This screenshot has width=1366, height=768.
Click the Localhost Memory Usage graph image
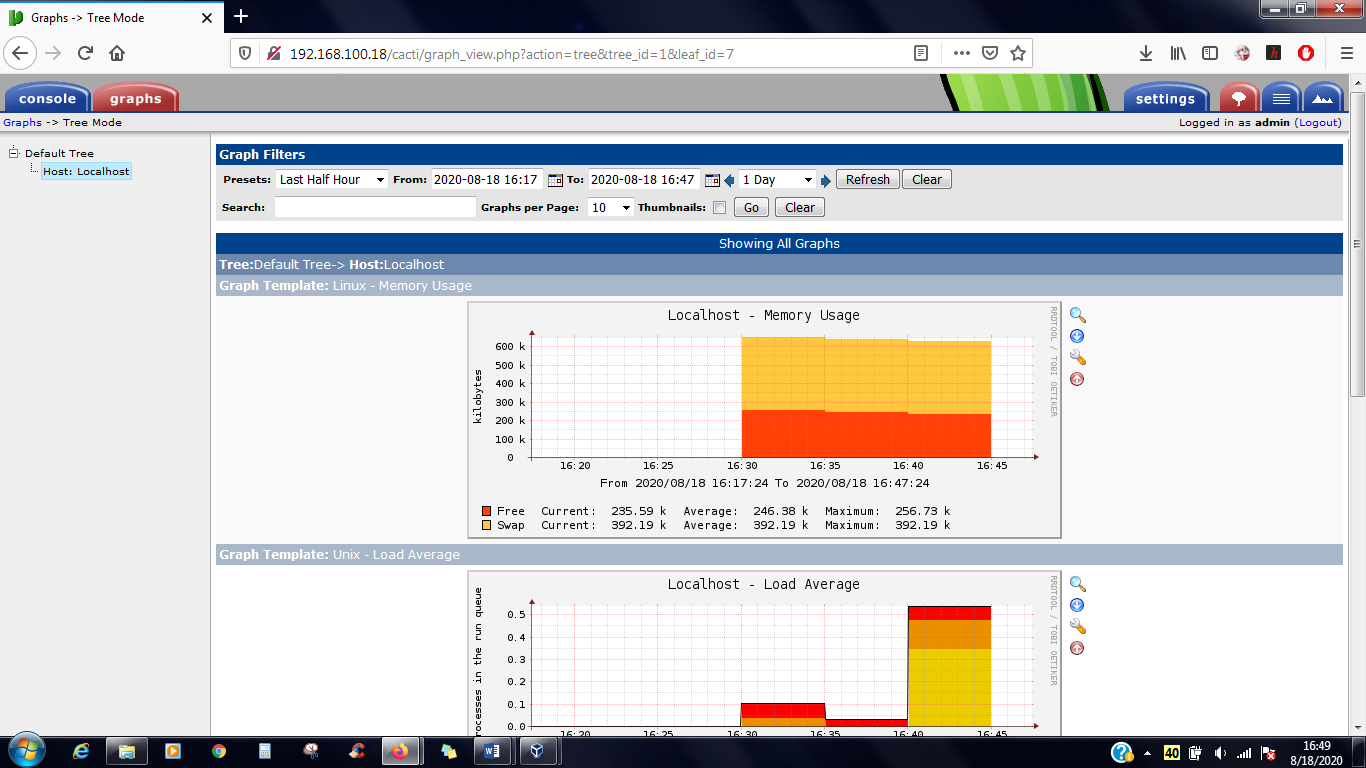(764, 420)
